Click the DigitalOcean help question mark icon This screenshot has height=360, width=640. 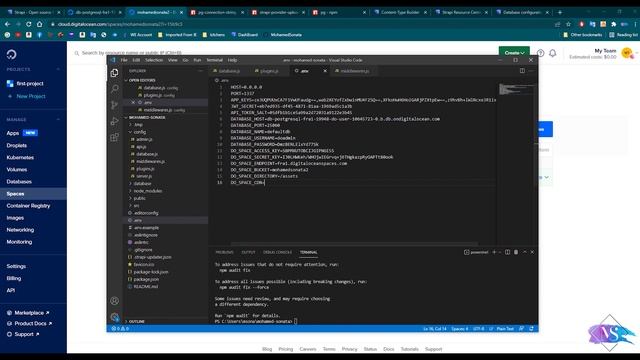click(540, 53)
